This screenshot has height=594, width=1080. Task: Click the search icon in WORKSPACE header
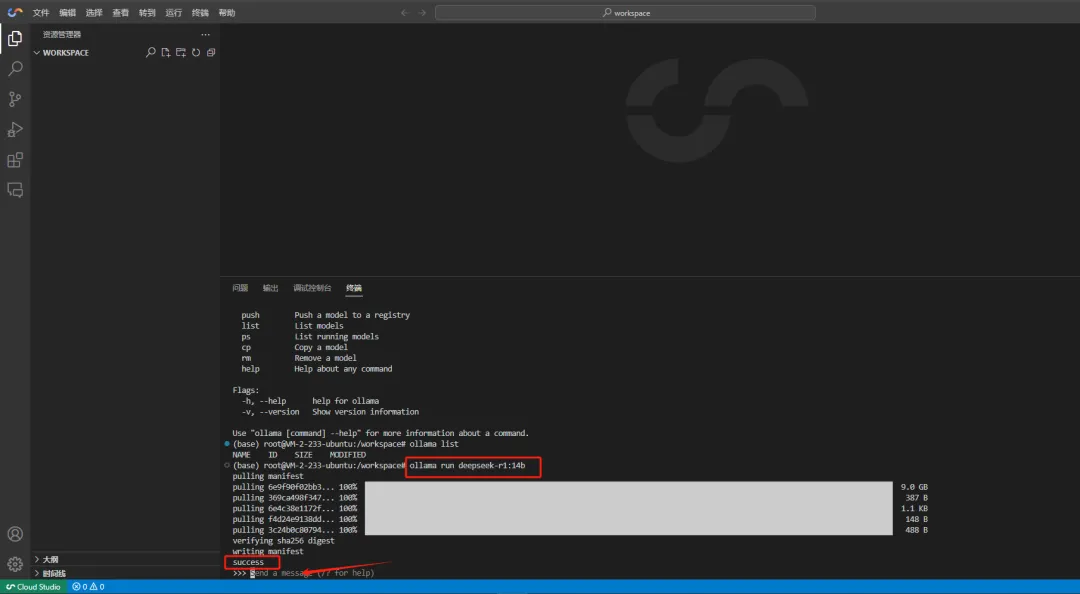pyautogui.click(x=150, y=52)
